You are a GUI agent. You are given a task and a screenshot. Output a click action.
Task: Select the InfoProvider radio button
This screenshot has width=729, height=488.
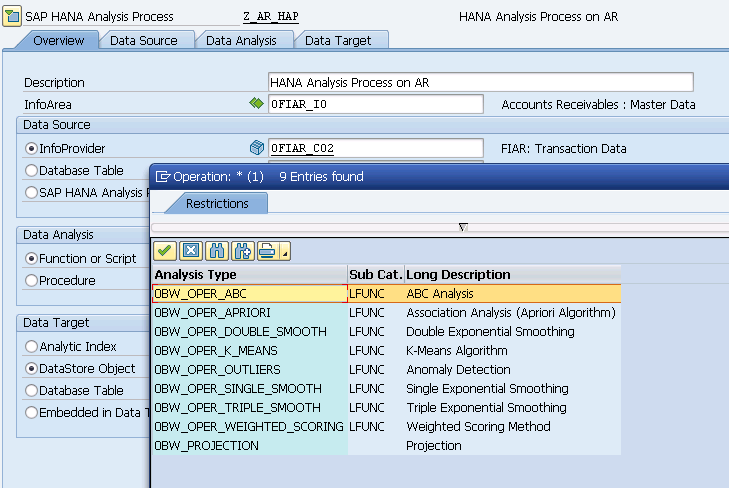[31, 149]
